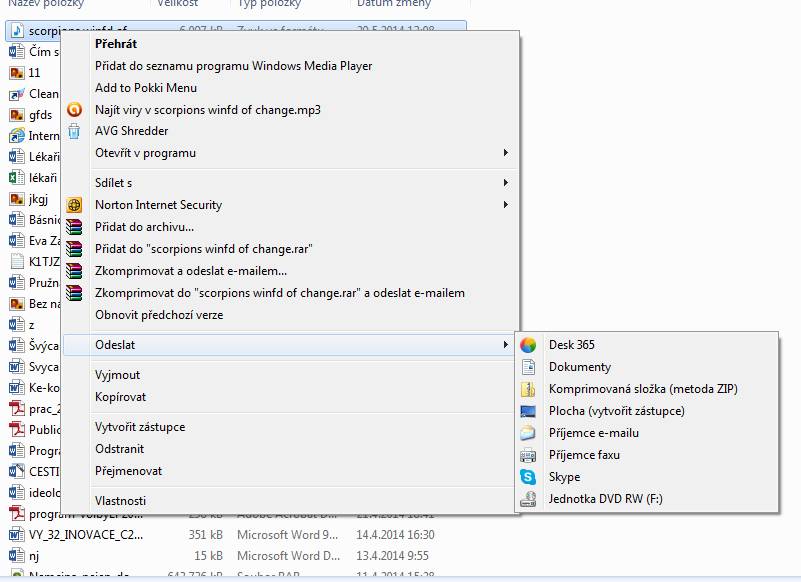Select Přidat do "scorpions winfd of change.rar"
The height and width of the screenshot is (582, 801).
(203, 249)
